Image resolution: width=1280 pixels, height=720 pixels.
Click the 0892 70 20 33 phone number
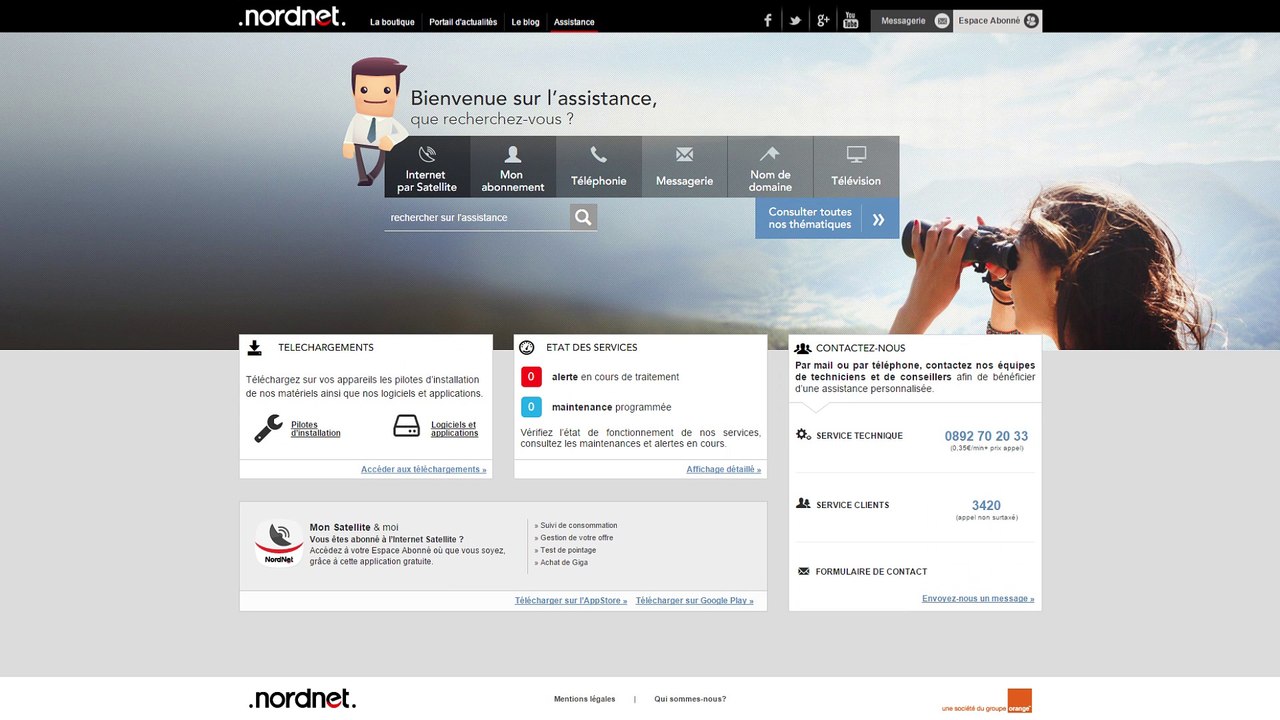pyautogui.click(x=986, y=436)
